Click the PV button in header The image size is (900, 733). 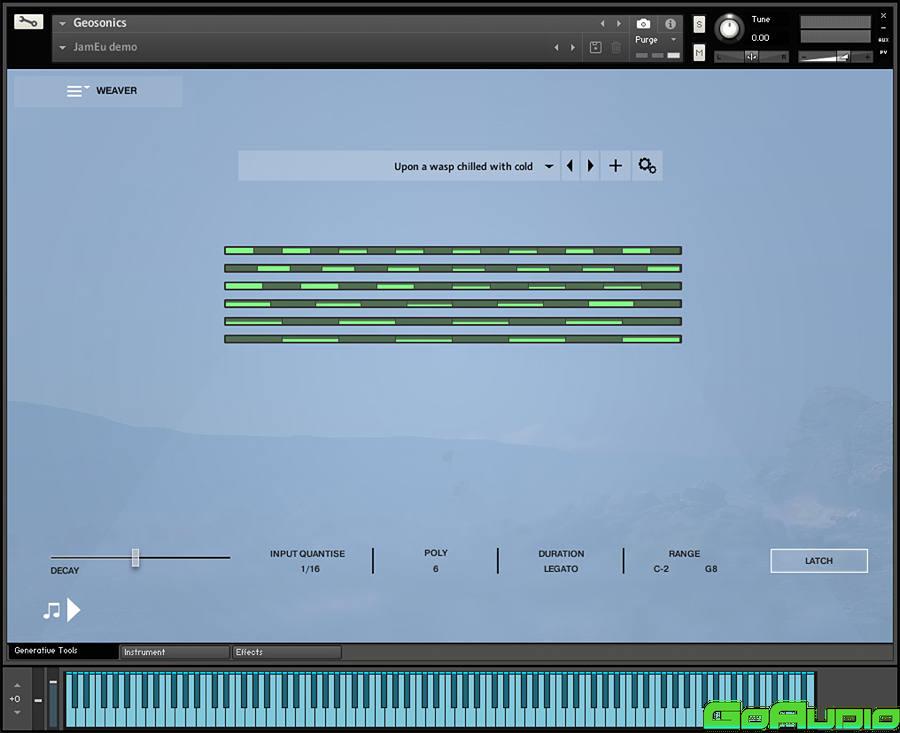point(883,52)
